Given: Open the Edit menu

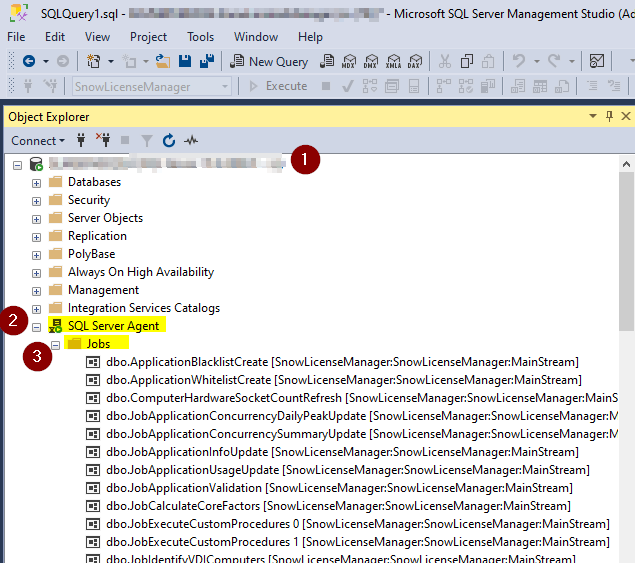Looking at the screenshot, I should [x=55, y=37].
